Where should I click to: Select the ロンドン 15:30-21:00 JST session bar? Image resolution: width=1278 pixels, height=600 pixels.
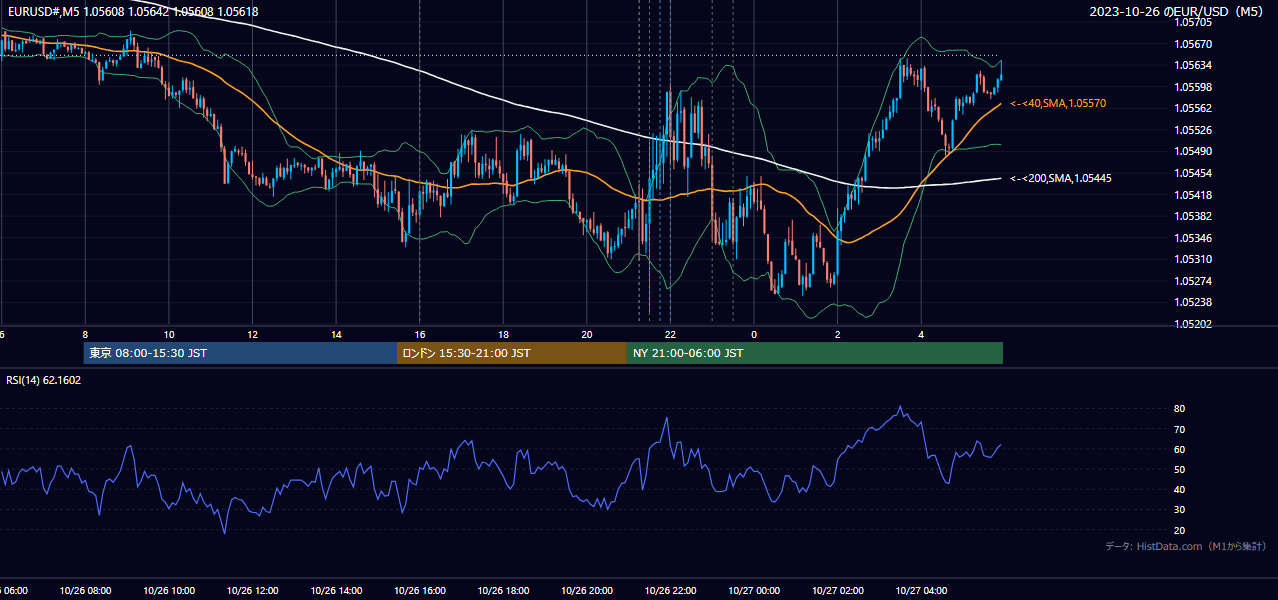(512, 353)
